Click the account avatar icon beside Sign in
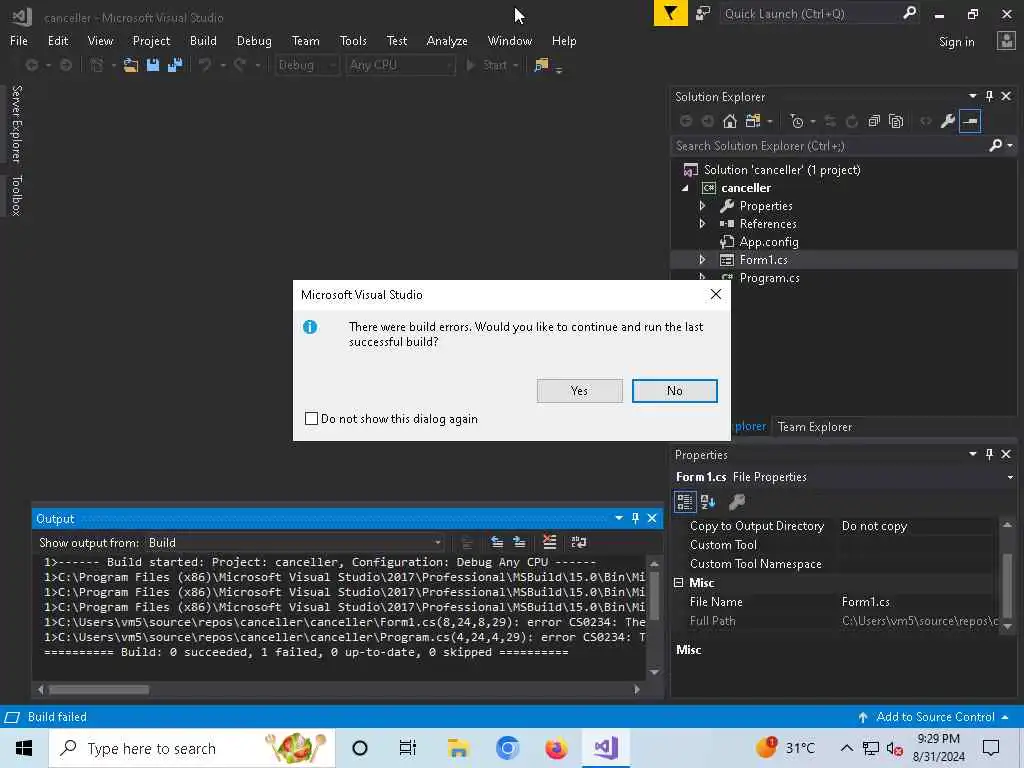The width and height of the screenshot is (1024, 768). coord(1006,41)
